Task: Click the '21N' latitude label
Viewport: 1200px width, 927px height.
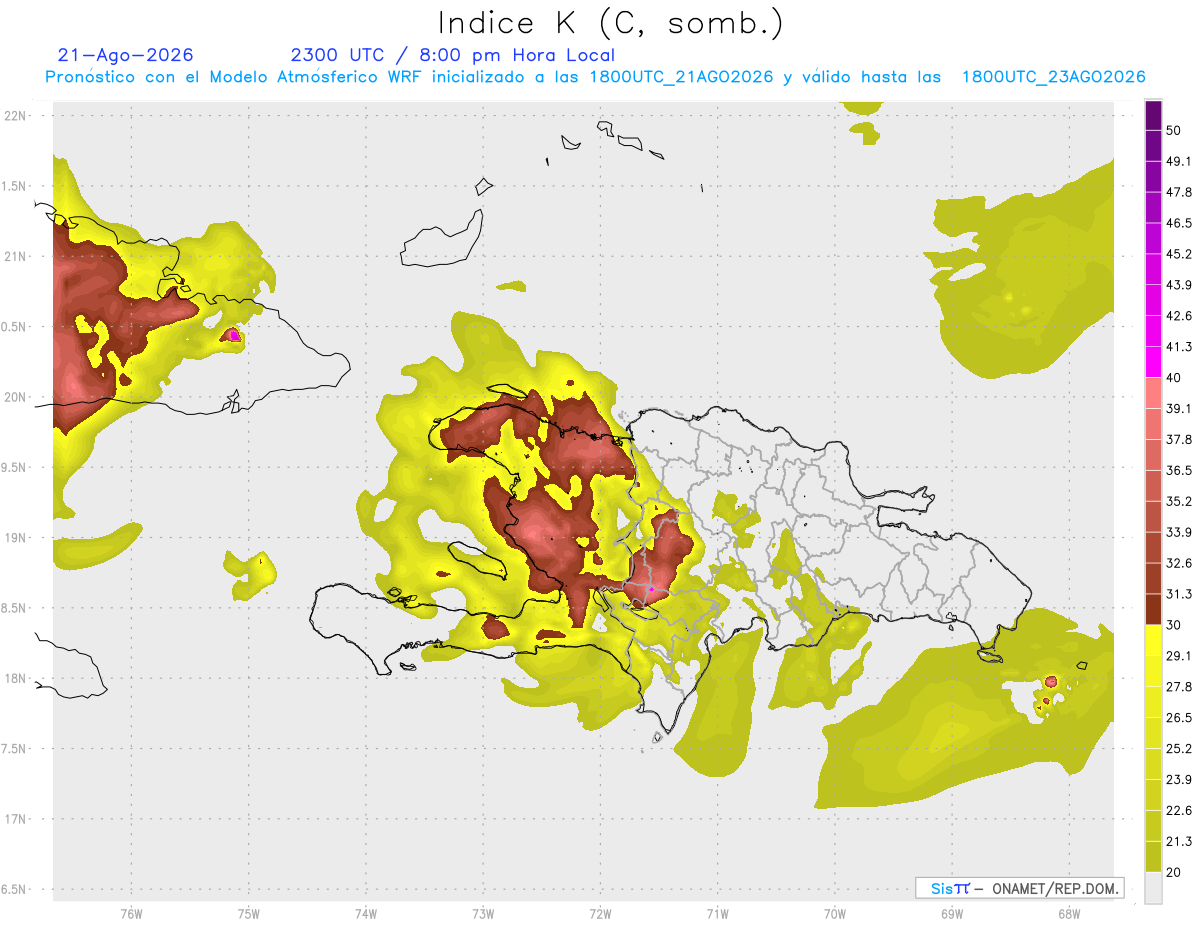Action: click(x=15, y=256)
